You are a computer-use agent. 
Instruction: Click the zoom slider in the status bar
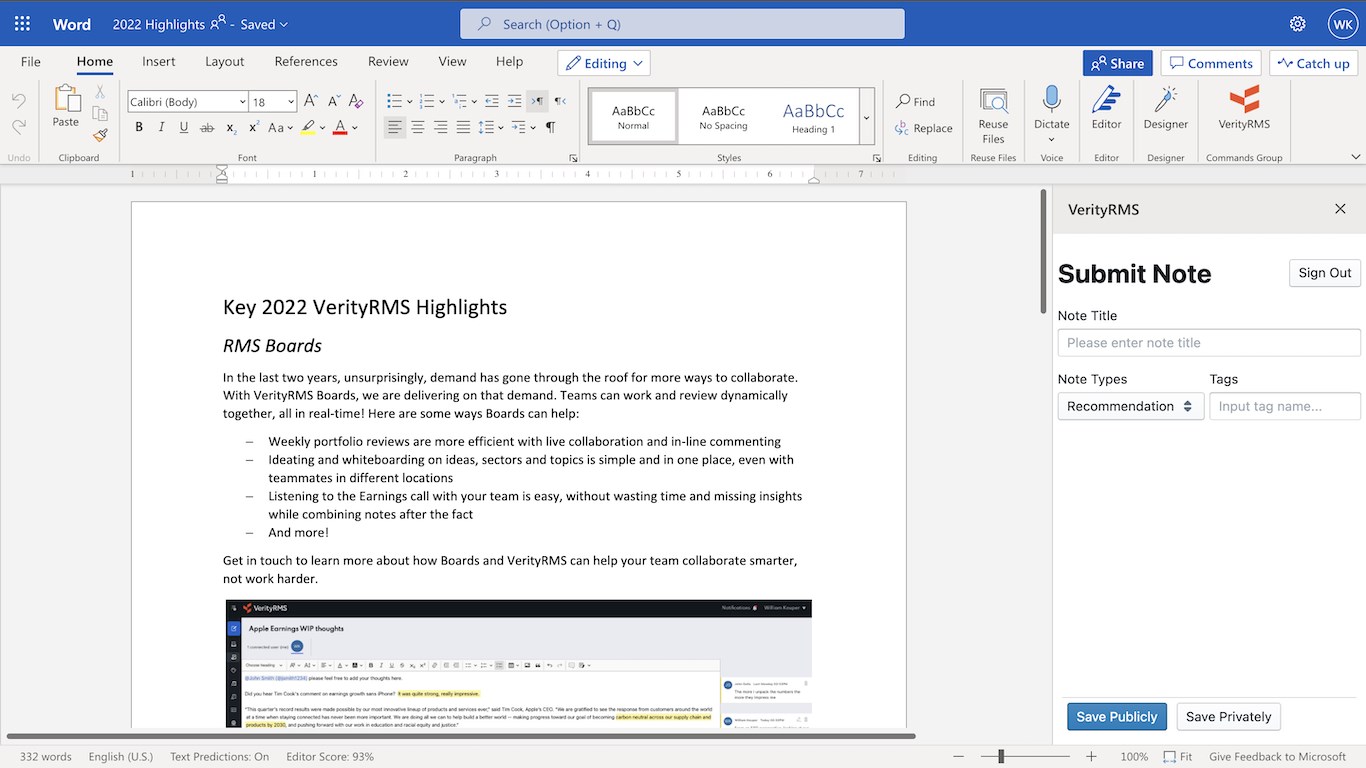(1024, 757)
